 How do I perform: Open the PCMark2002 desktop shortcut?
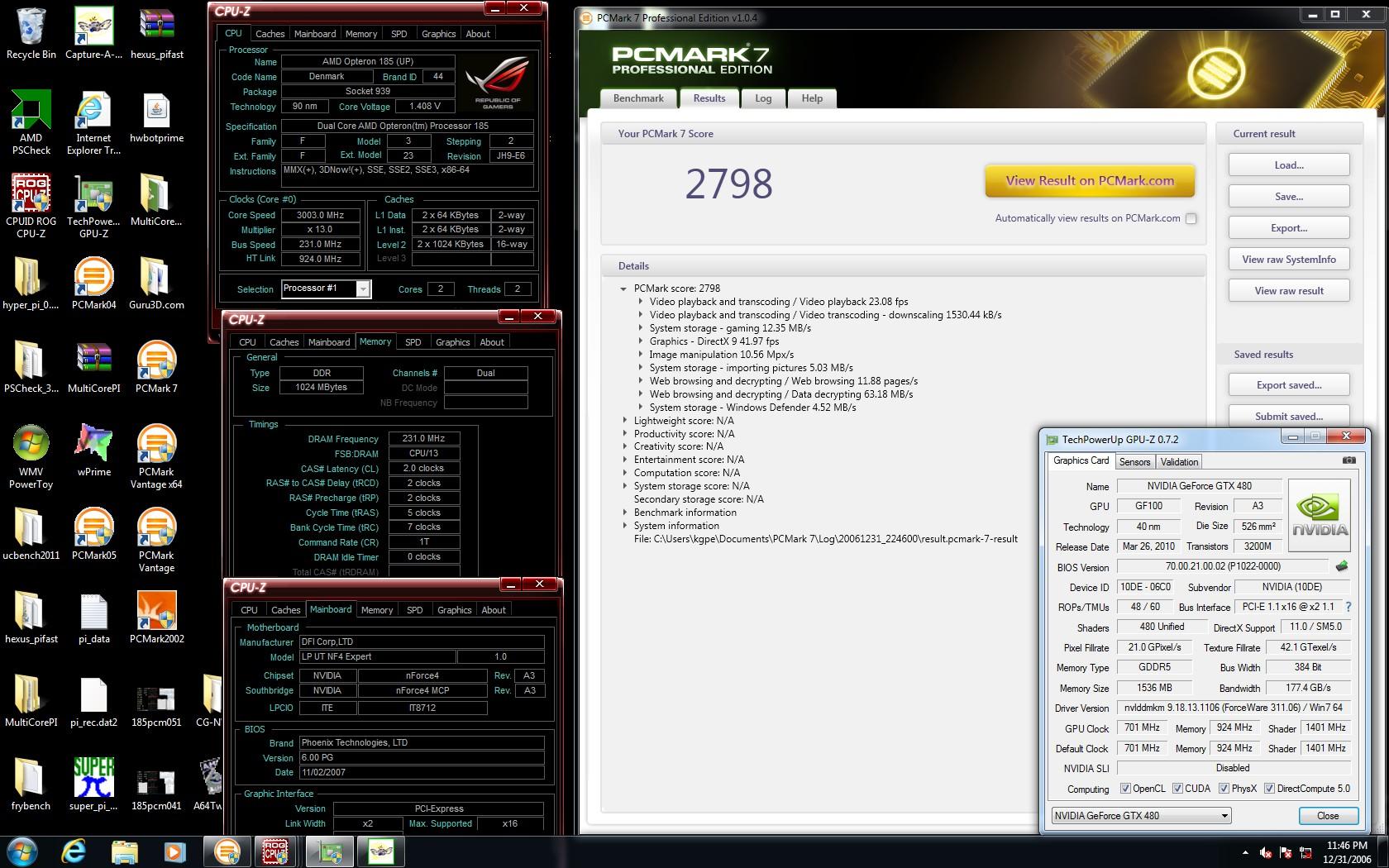click(x=156, y=617)
